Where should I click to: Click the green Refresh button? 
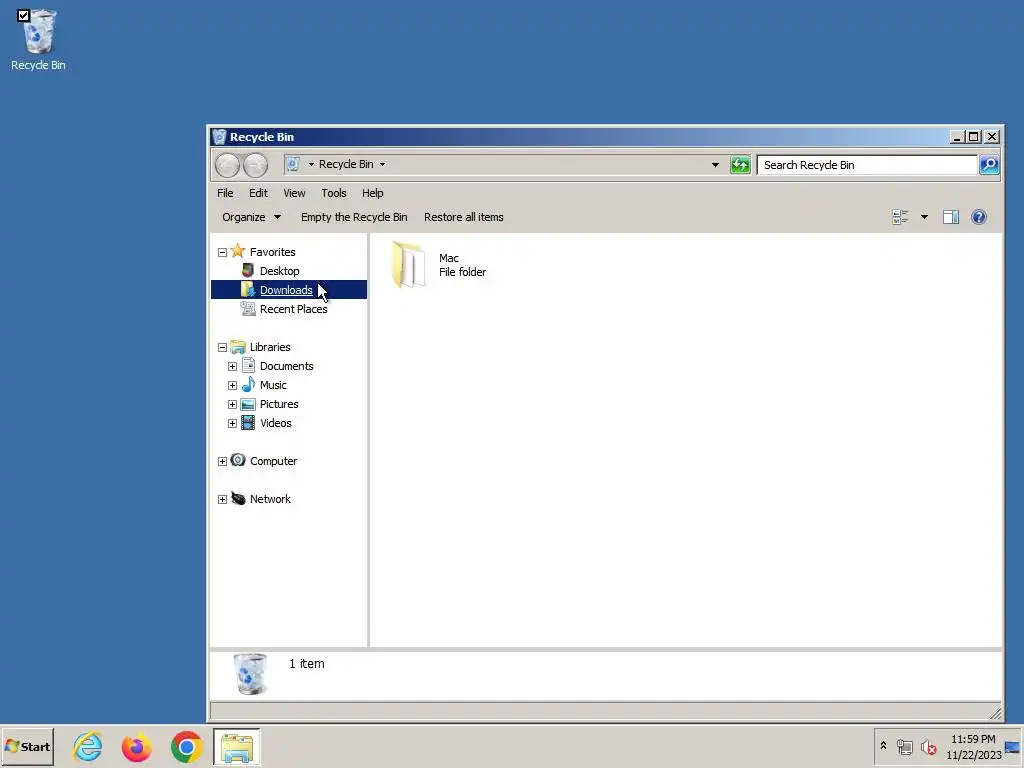click(740, 165)
